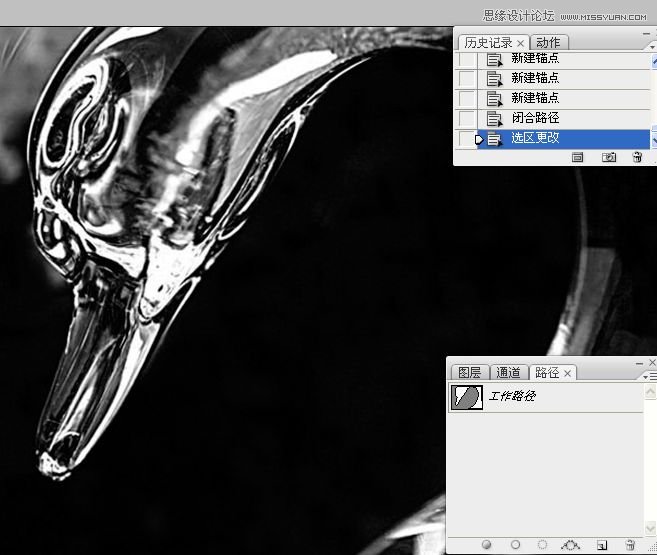Click the camera icon to create new snapshot

pyautogui.click(x=608, y=157)
